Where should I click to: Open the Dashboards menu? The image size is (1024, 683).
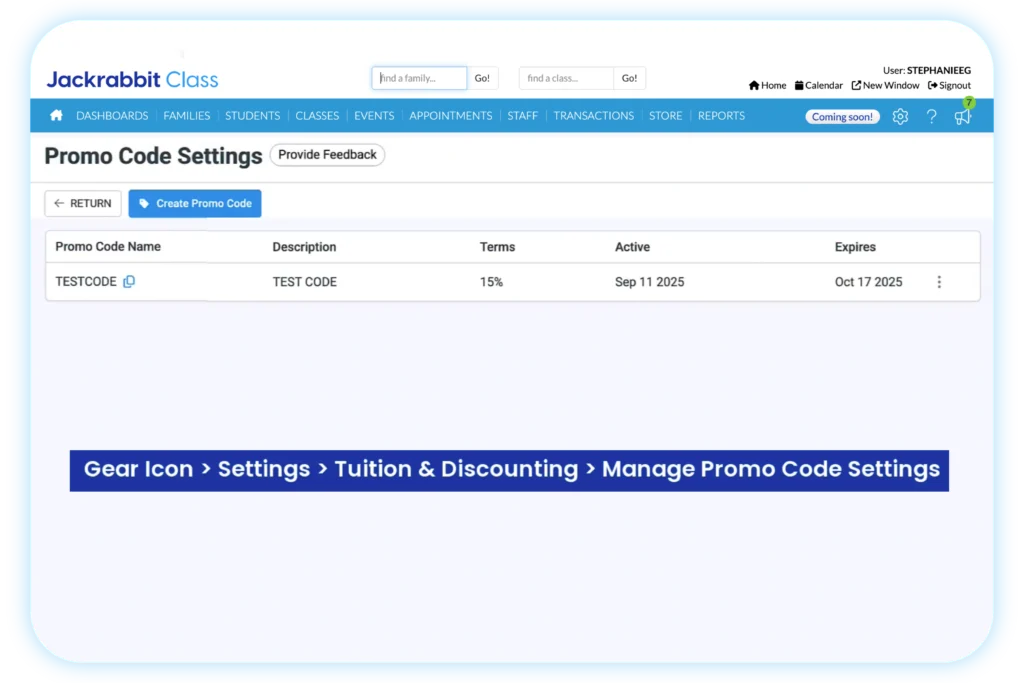pyautogui.click(x=112, y=116)
